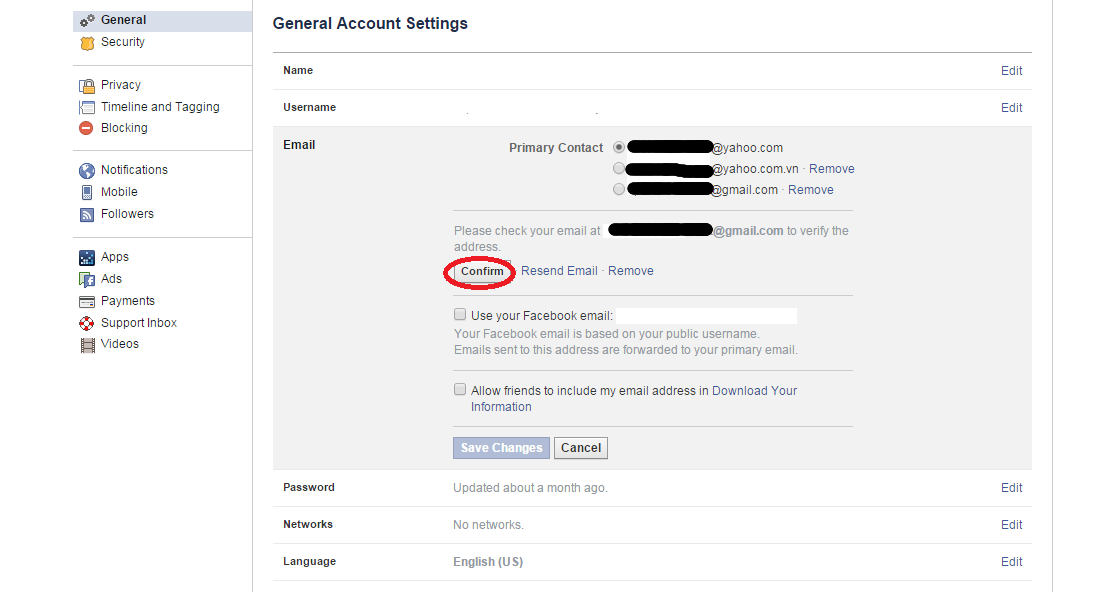Image resolution: width=1103 pixels, height=592 pixels.
Task: Click the Videos film icon
Action: point(87,345)
